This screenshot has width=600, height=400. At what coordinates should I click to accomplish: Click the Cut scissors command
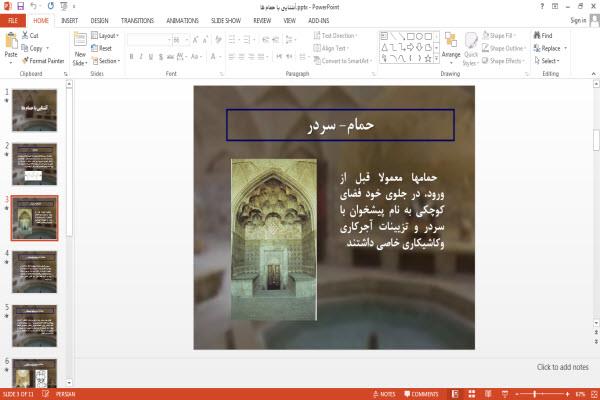tap(30, 36)
